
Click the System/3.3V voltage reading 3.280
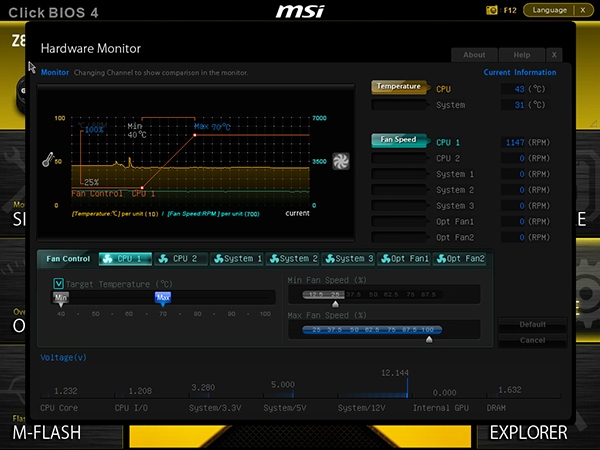tap(203, 388)
